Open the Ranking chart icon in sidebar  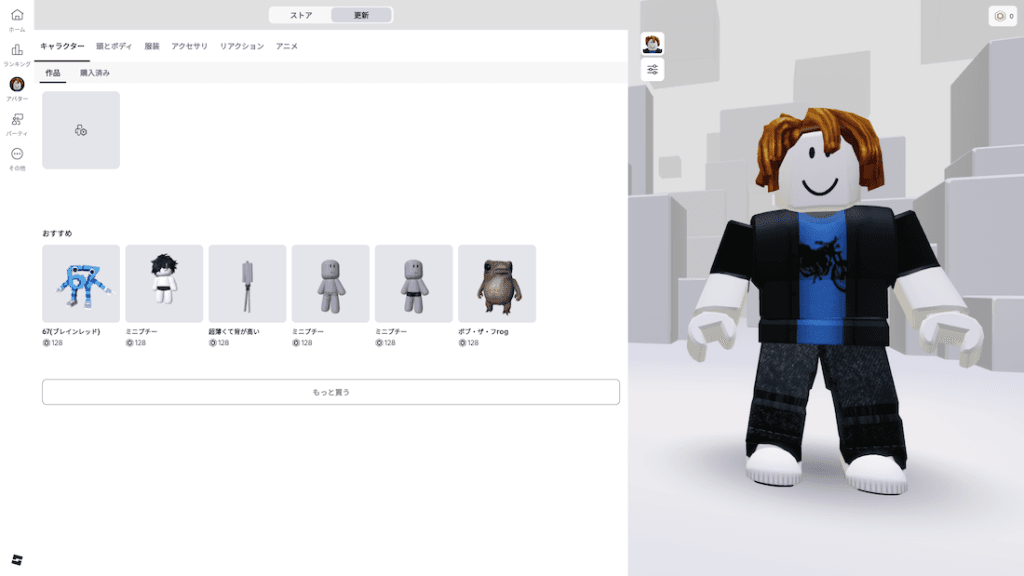[x=17, y=50]
